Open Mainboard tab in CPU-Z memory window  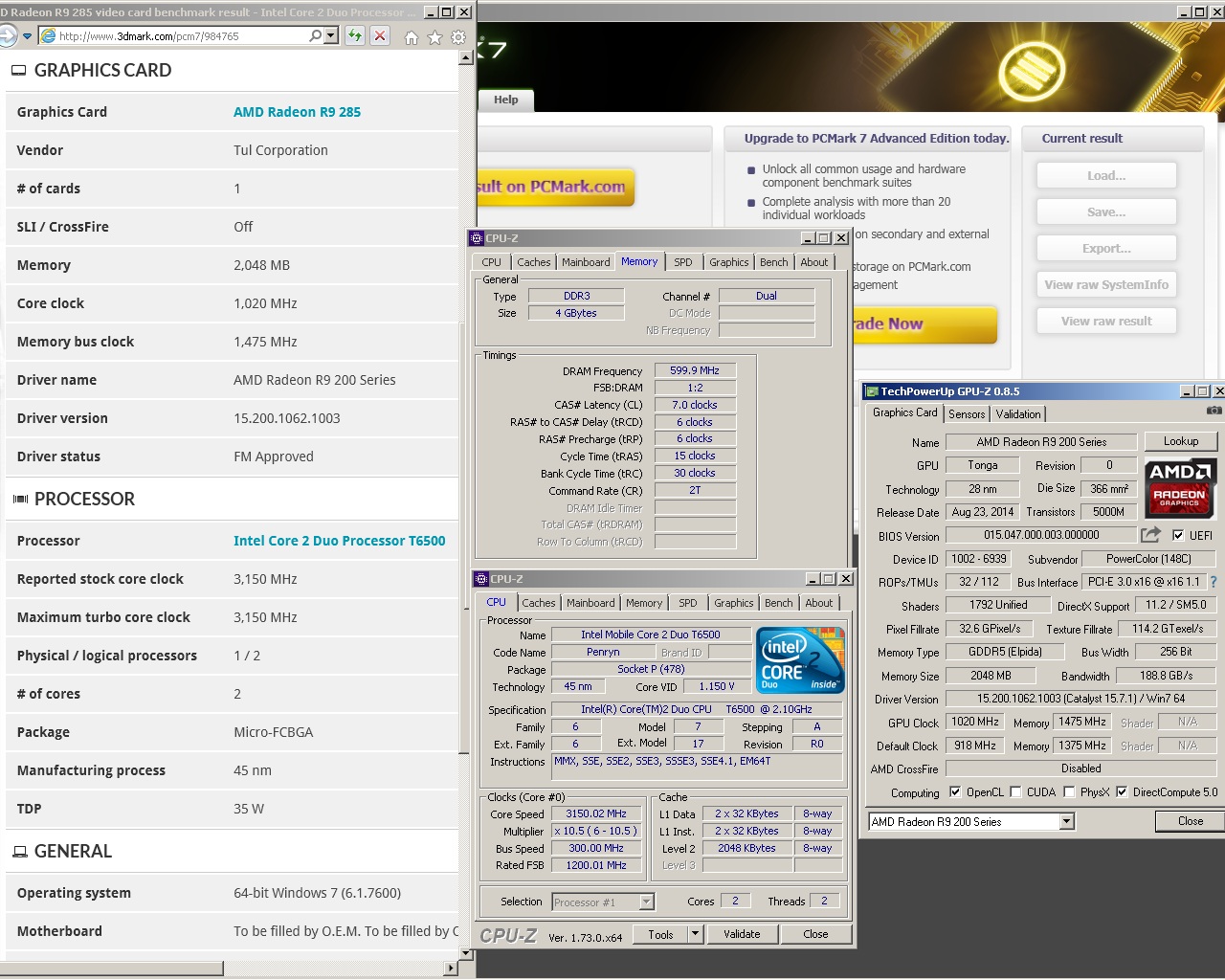point(586,262)
